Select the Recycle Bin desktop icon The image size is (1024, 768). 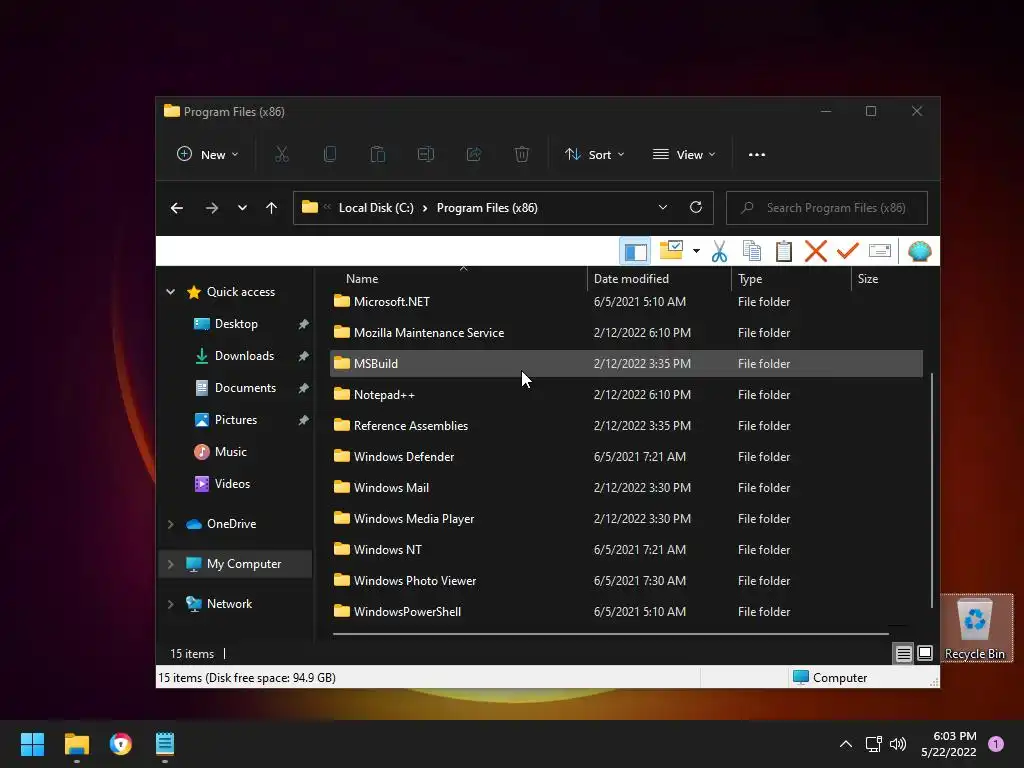click(975, 628)
